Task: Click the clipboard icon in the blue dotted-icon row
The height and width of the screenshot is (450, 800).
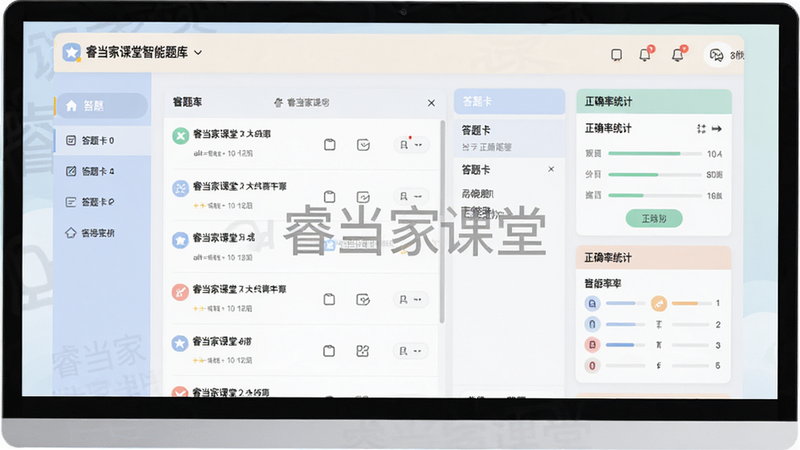Action: [x=330, y=196]
